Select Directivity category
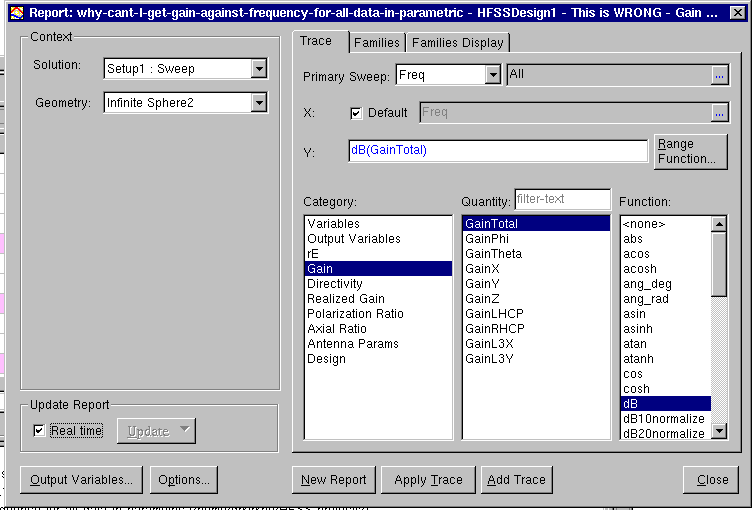 378,284
